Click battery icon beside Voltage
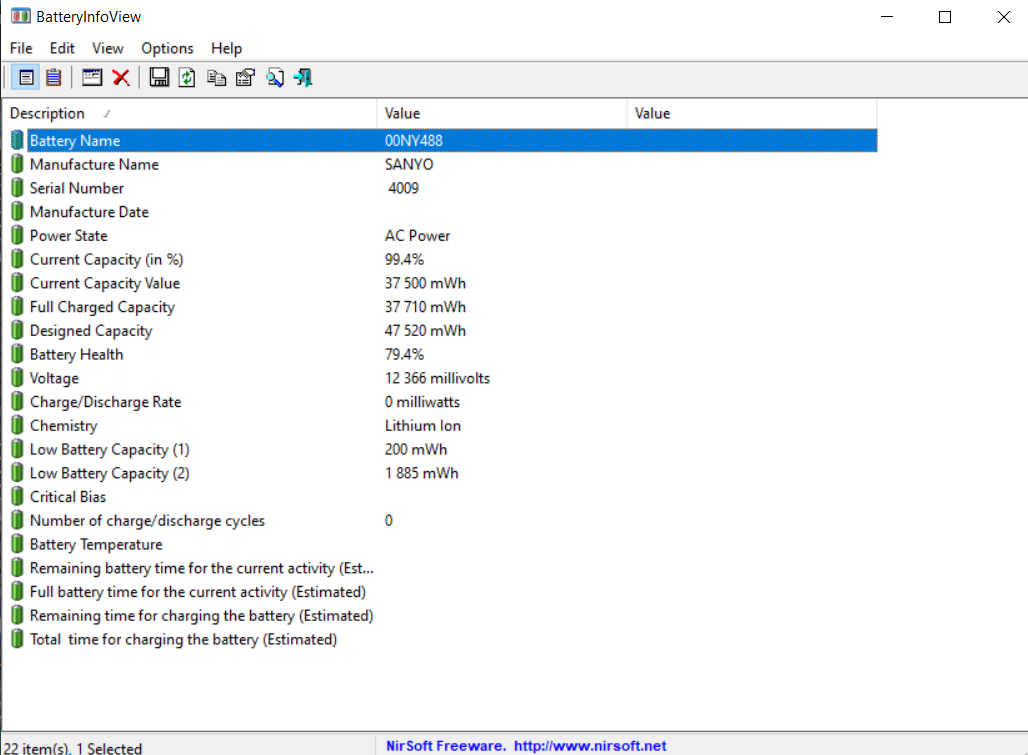 coord(17,378)
